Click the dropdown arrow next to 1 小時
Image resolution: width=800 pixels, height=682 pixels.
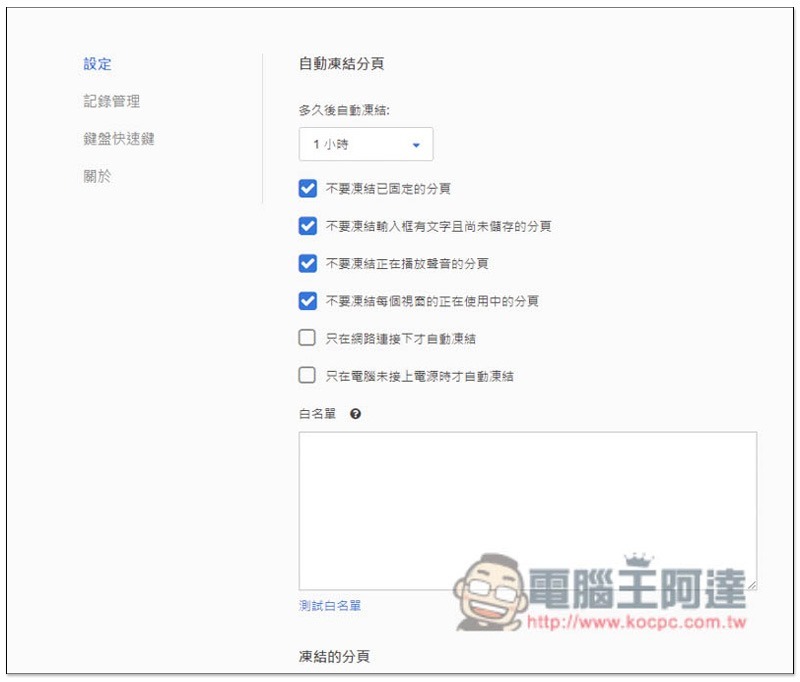click(416, 145)
